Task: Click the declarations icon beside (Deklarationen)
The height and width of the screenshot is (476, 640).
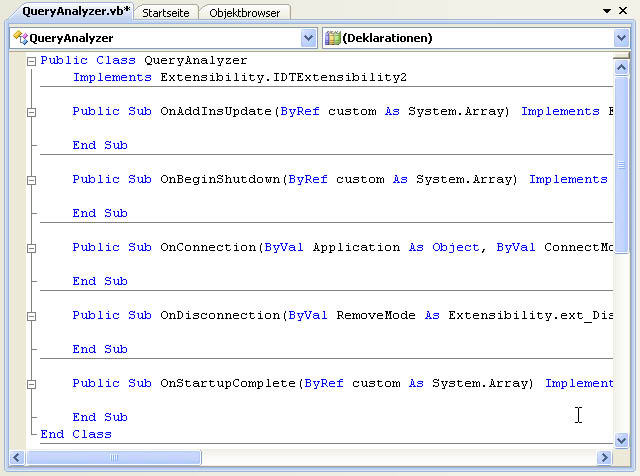Action: coord(333,38)
